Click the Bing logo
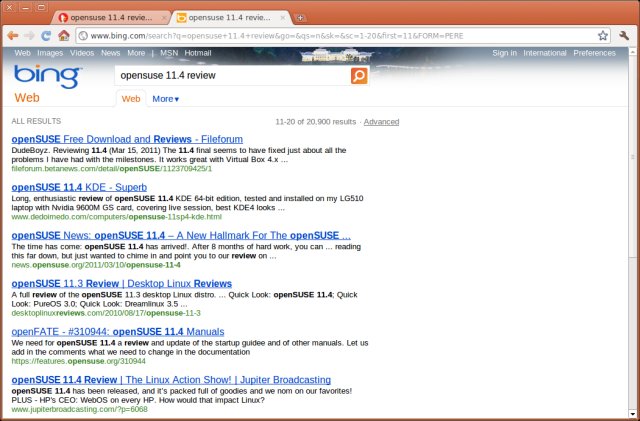 coord(48,76)
